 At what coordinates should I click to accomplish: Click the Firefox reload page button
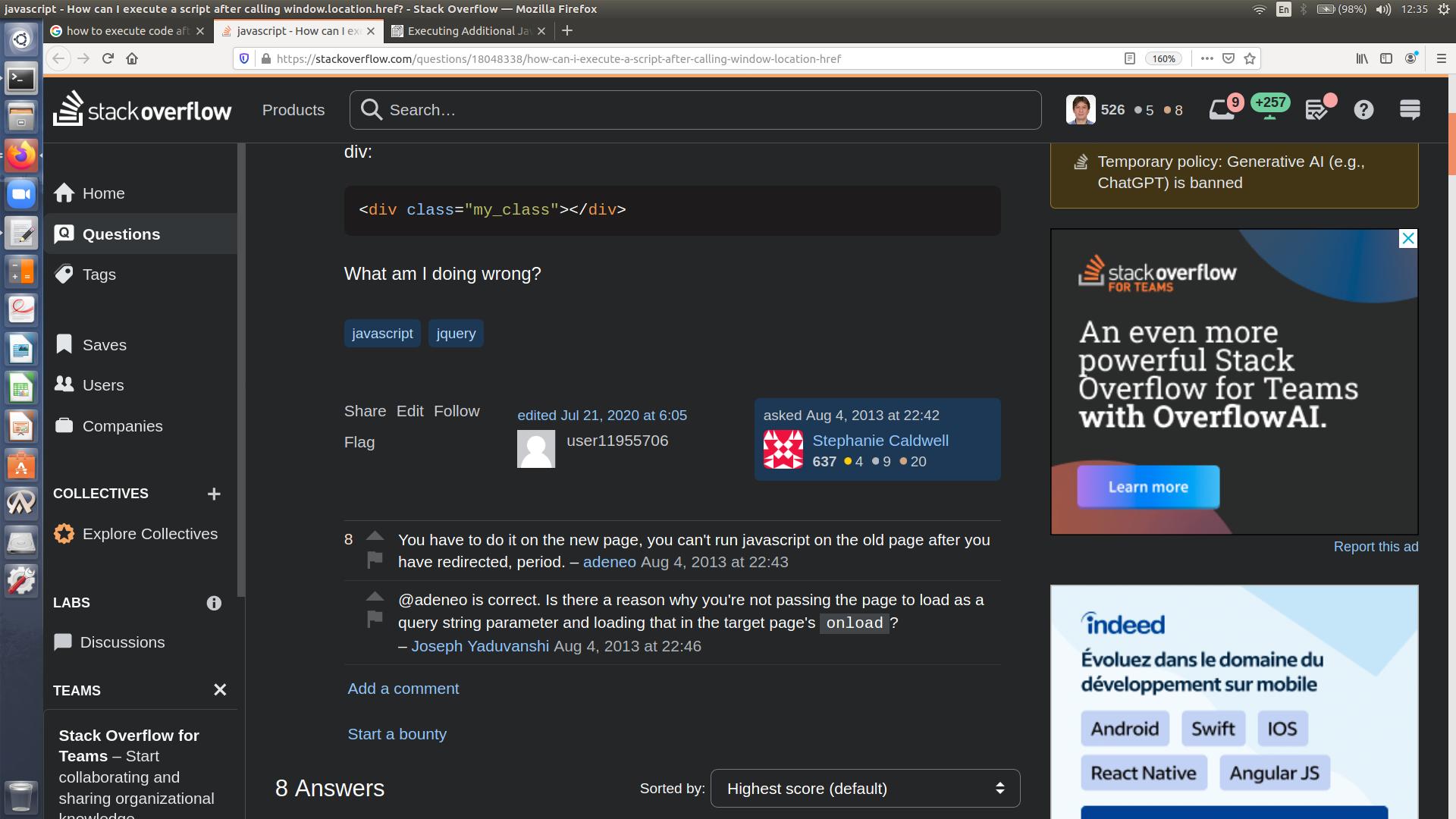coord(108,58)
